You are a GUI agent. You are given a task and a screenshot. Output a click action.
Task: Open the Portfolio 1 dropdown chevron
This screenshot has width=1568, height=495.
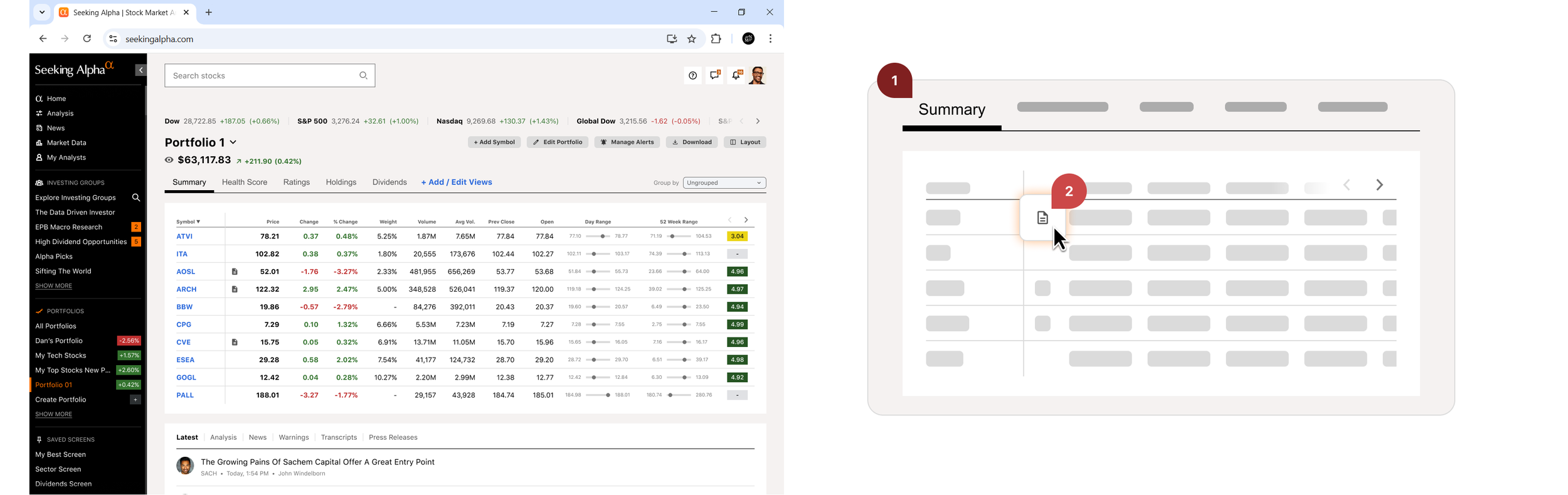(233, 142)
